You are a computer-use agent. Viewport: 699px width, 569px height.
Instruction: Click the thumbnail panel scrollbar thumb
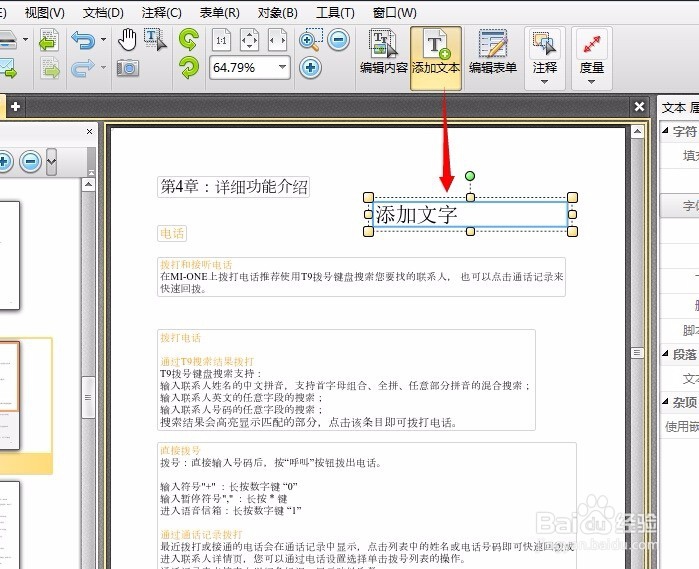click(x=88, y=397)
